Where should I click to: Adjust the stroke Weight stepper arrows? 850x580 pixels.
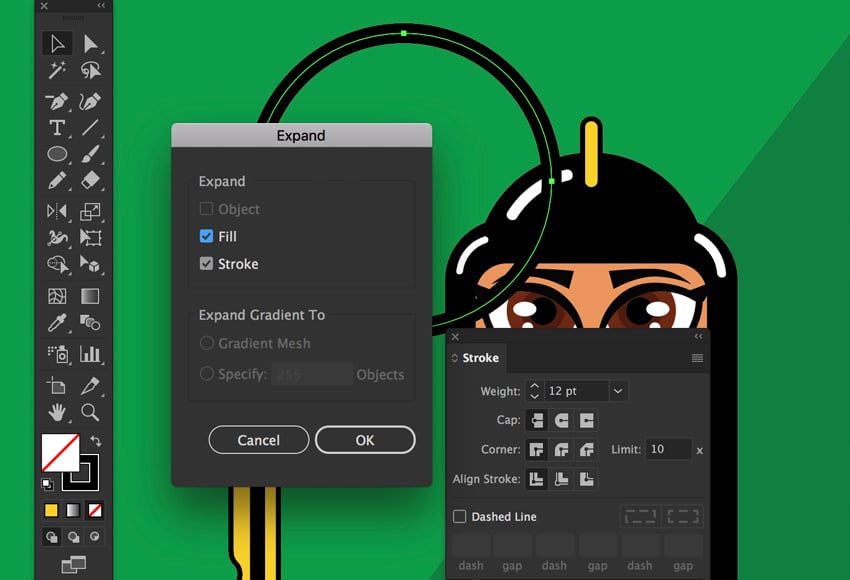pos(535,391)
